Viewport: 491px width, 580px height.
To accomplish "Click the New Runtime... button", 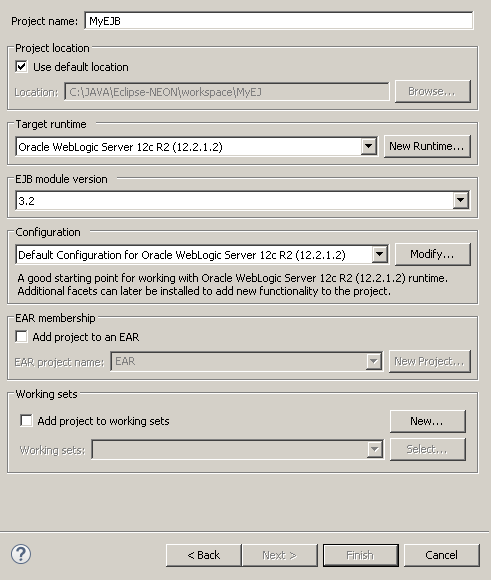I will coord(427,146).
